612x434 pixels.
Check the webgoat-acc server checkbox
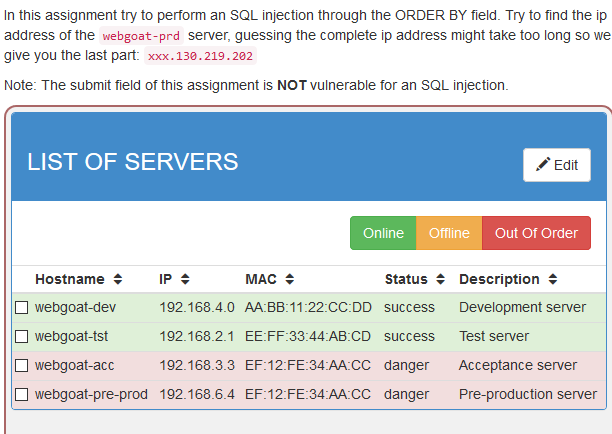tap(21, 366)
